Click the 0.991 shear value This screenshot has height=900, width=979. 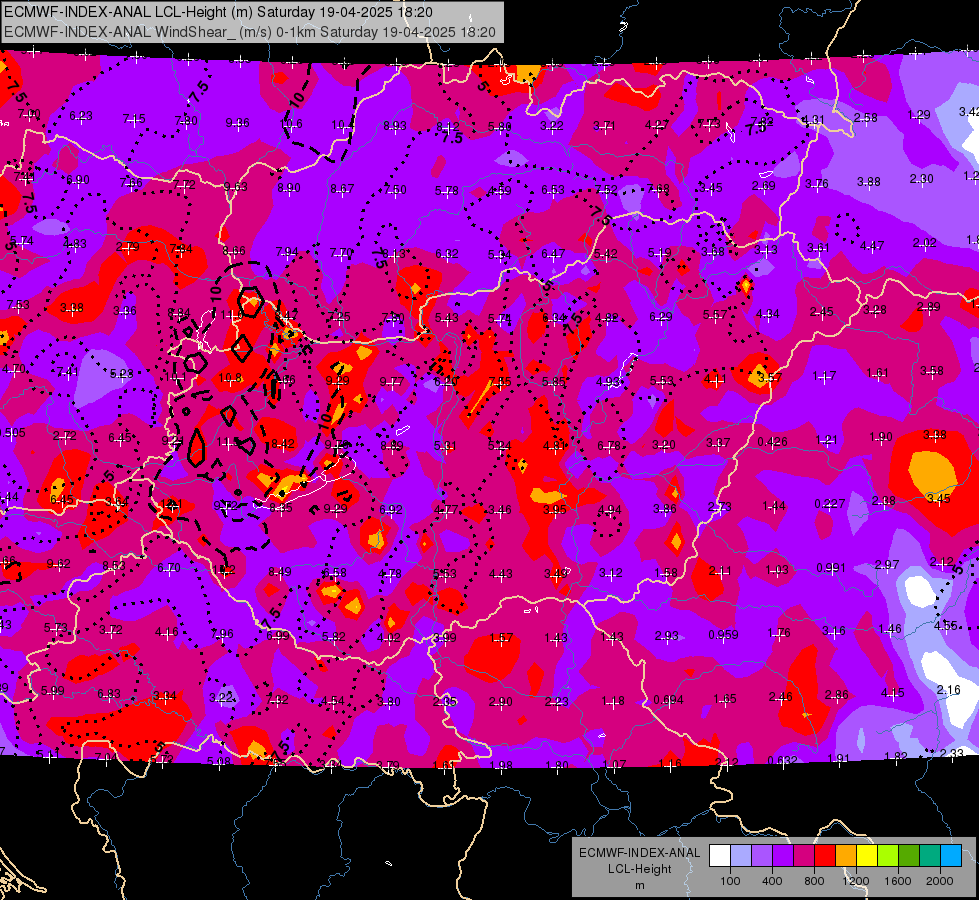[831, 568]
